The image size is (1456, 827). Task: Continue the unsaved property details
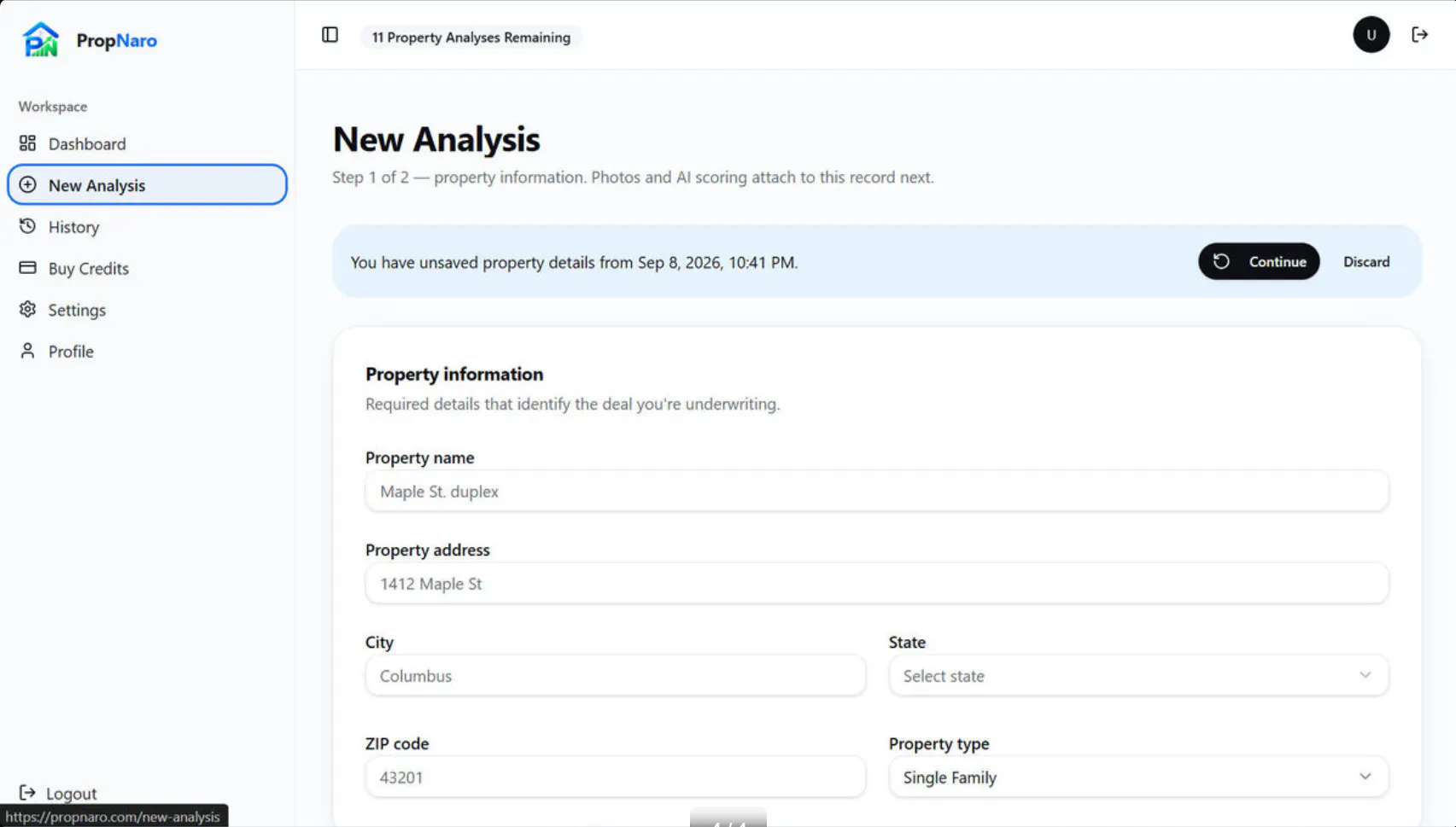(1259, 261)
